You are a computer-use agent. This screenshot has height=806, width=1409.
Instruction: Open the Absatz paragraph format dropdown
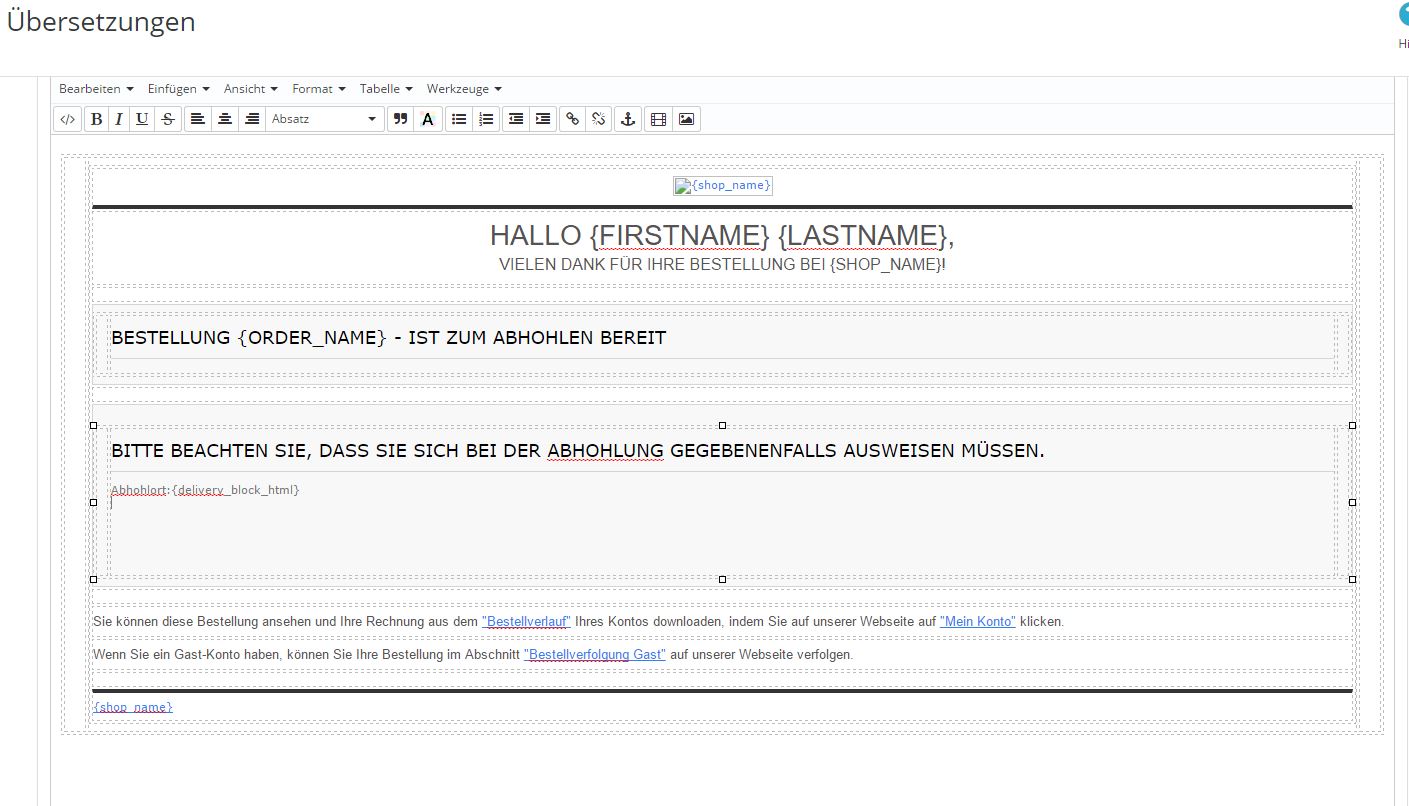pyautogui.click(x=325, y=119)
